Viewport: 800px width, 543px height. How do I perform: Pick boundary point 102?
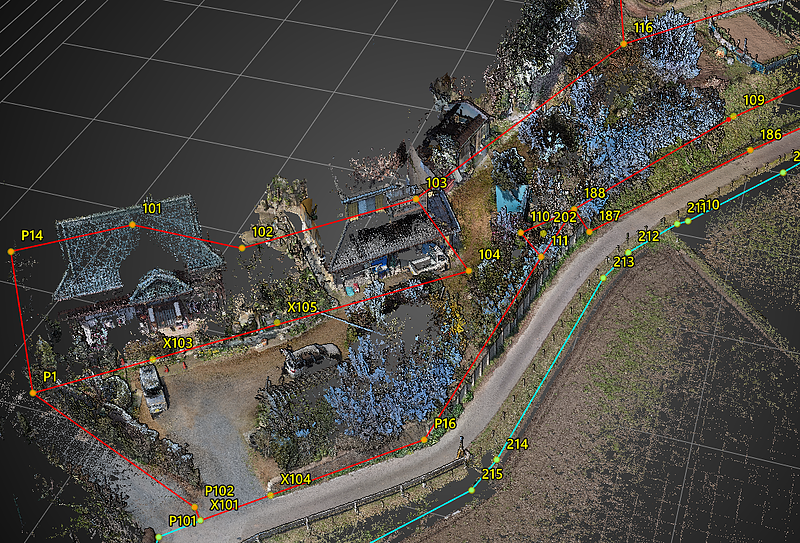[x=242, y=248]
